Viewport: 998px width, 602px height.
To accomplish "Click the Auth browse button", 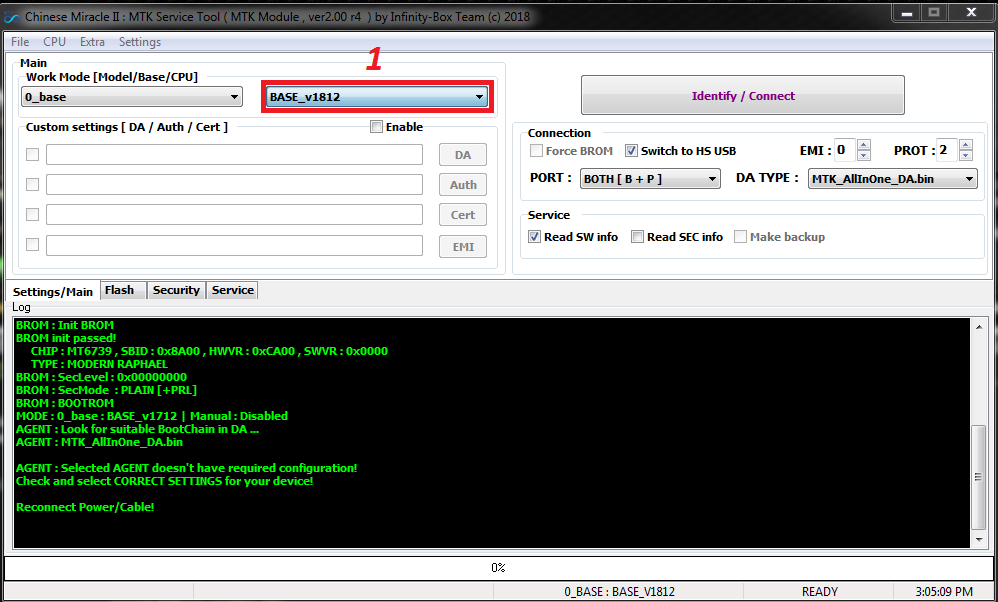I will tap(463, 185).
